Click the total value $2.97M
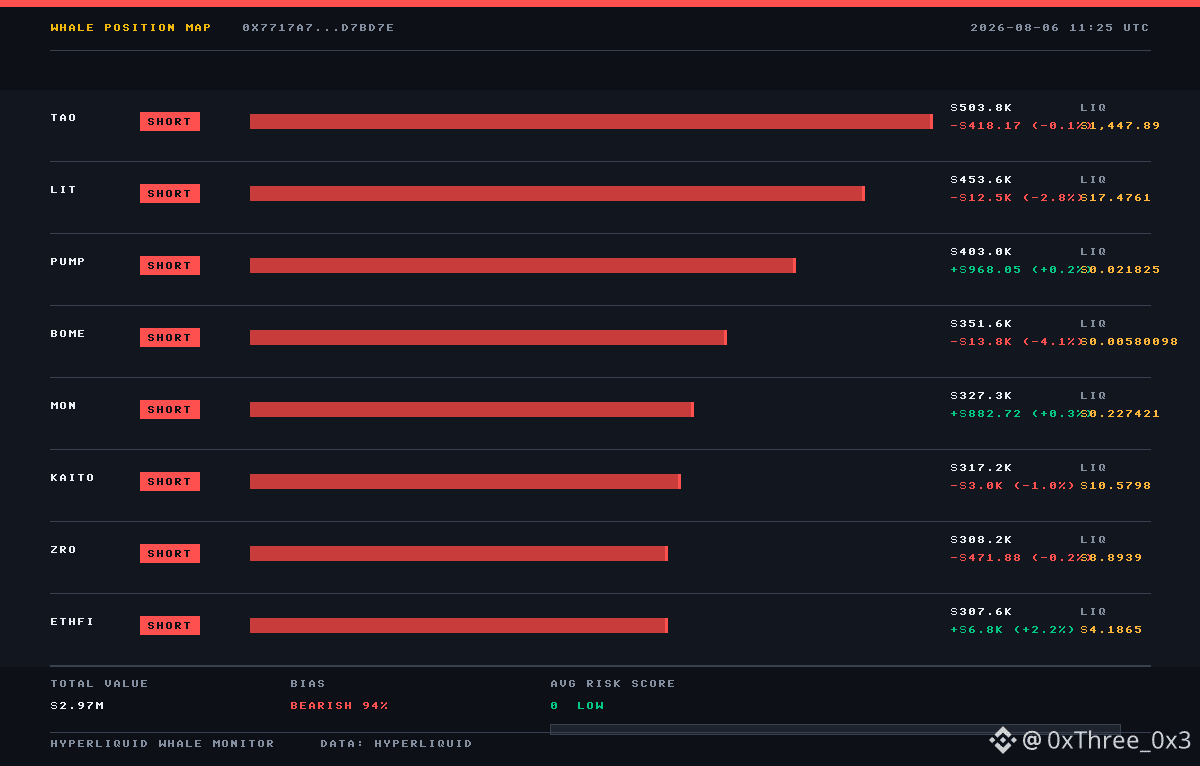Image resolution: width=1200 pixels, height=766 pixels. [x=77, y=706]
